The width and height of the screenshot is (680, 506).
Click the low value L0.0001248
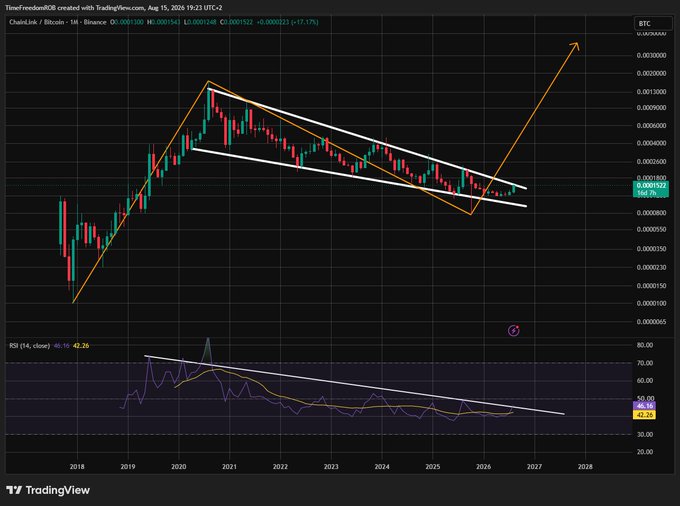tap(200, 22)
